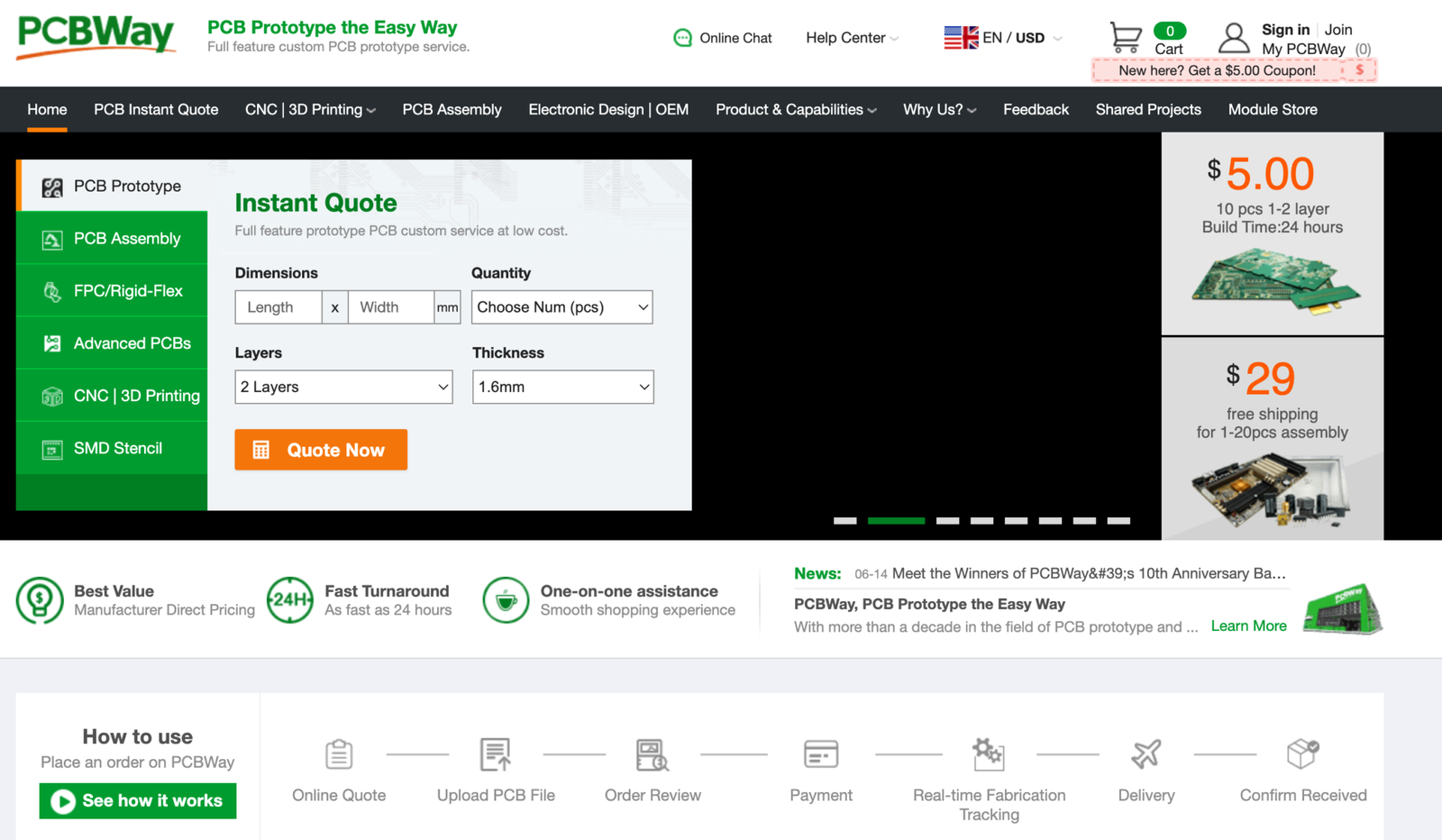Image resolution: width=1442 pixels, height=840 pixels.
Task: Click the Upload PCB File step icon
Action: [x=495, y=754]
